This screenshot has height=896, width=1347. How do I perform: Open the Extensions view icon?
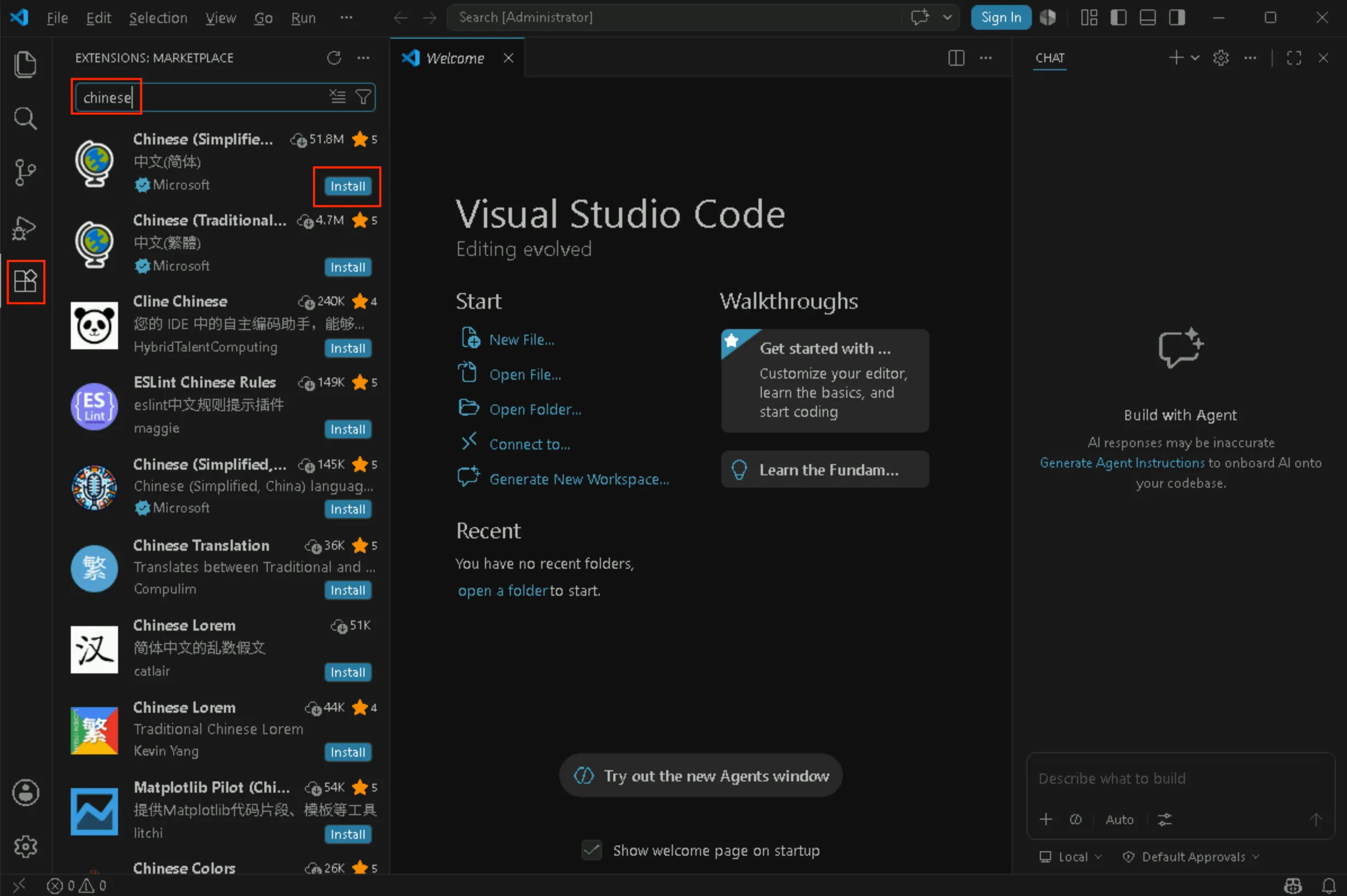(x=25, y=281)
